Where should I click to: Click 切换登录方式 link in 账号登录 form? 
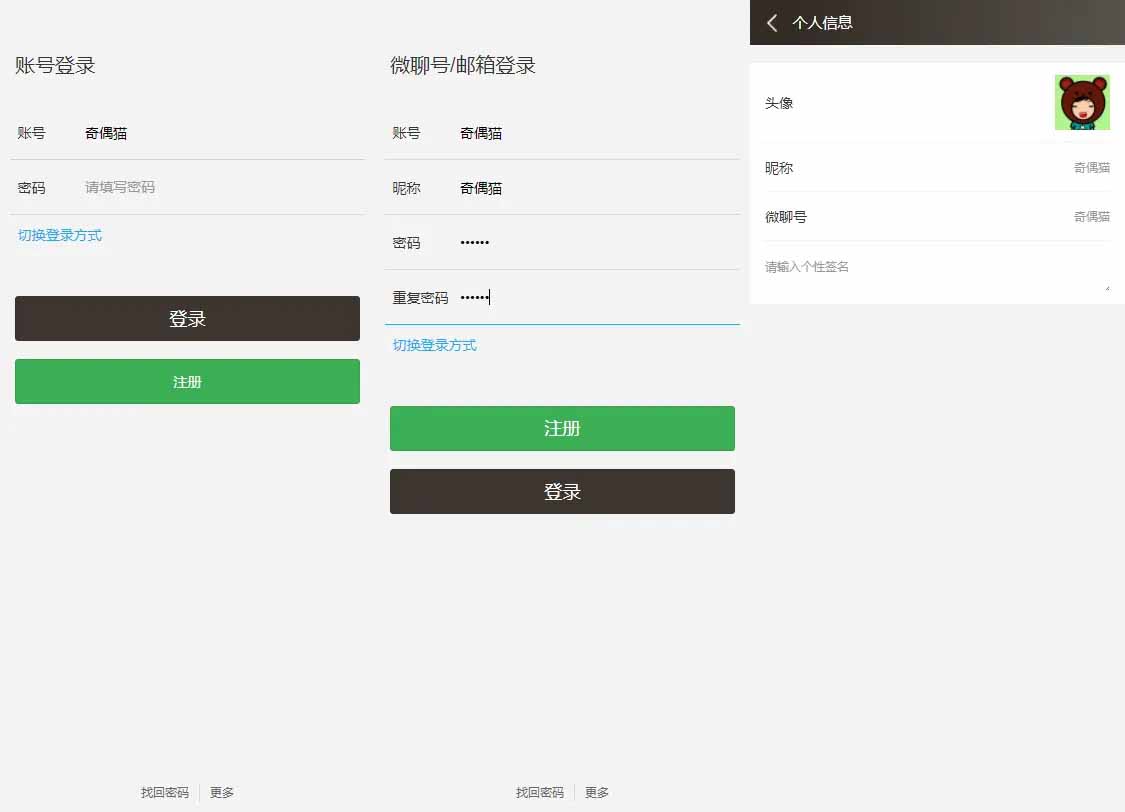[60, 236]
